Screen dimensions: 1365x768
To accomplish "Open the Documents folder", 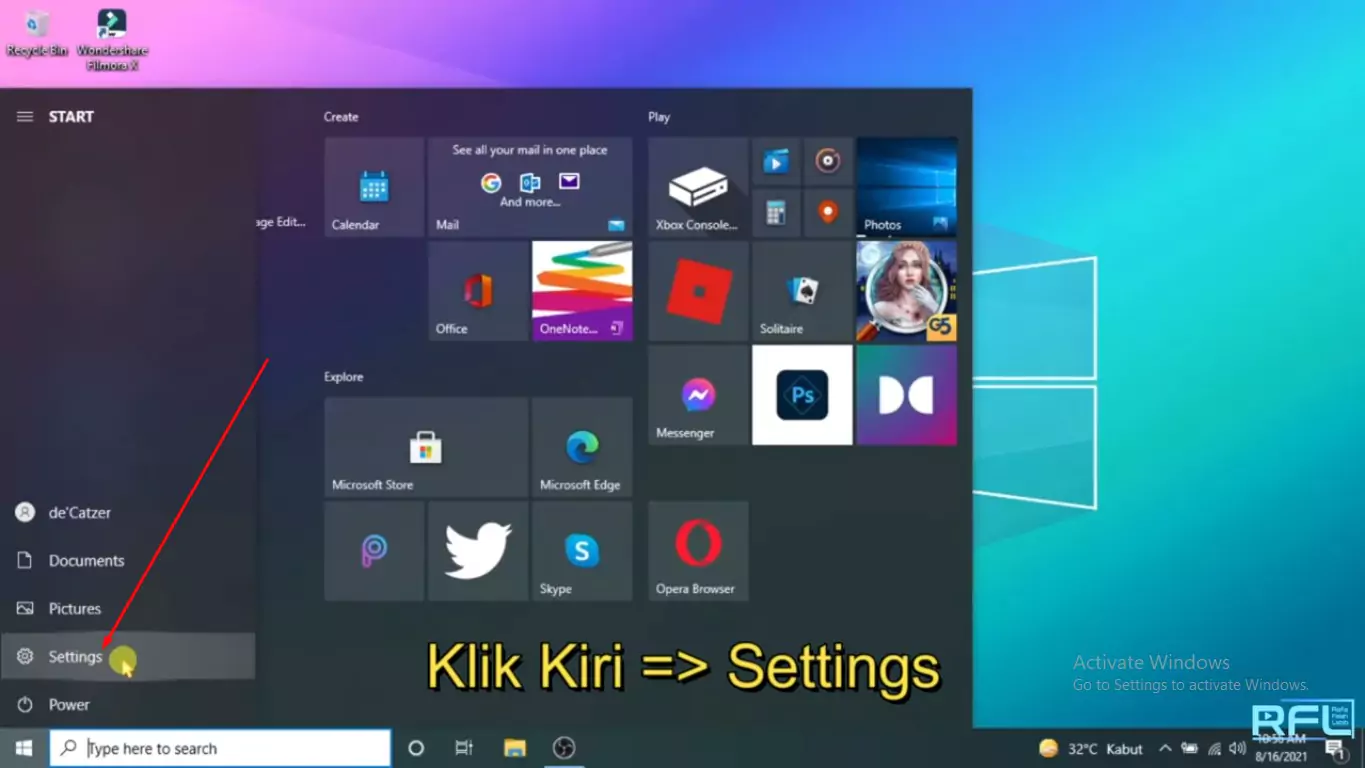I will 128,561.
